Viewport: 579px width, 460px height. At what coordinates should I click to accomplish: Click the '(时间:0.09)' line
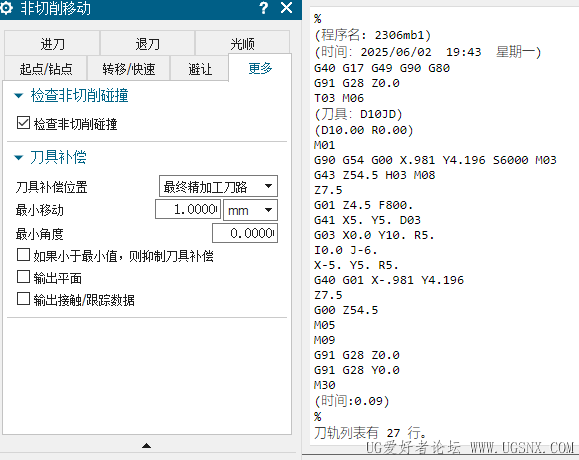point(352,401)
